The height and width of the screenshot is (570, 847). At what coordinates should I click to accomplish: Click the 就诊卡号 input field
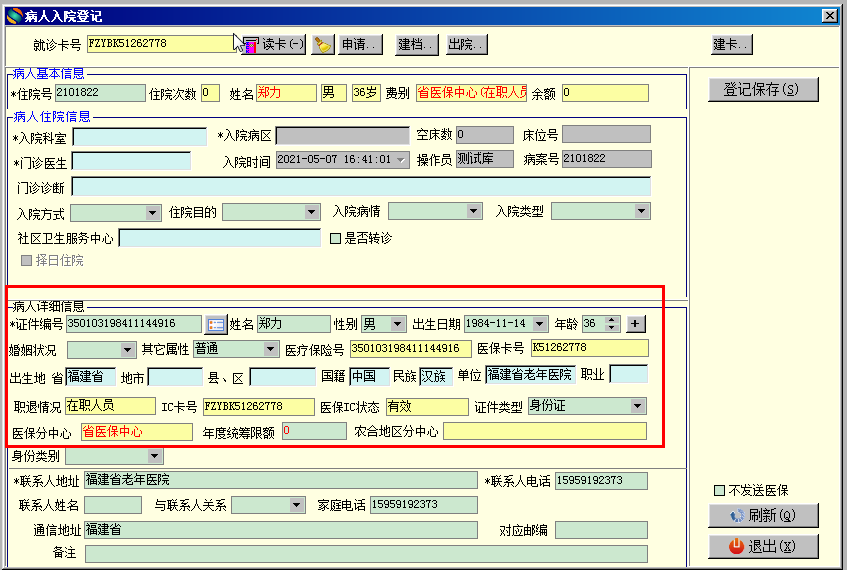pos(160,44)
